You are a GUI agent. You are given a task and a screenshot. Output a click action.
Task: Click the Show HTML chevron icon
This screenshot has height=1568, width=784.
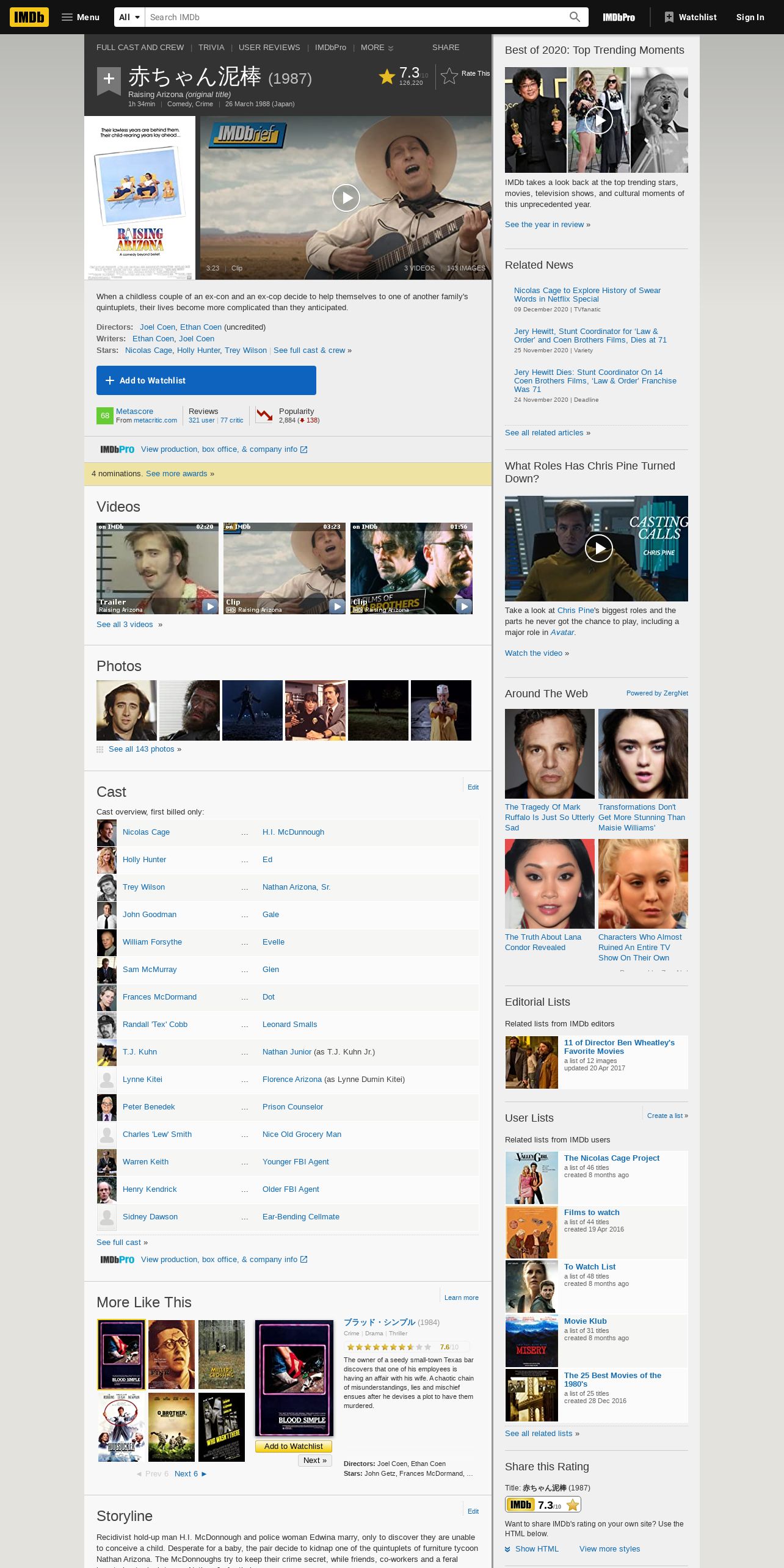point(508,1549)
